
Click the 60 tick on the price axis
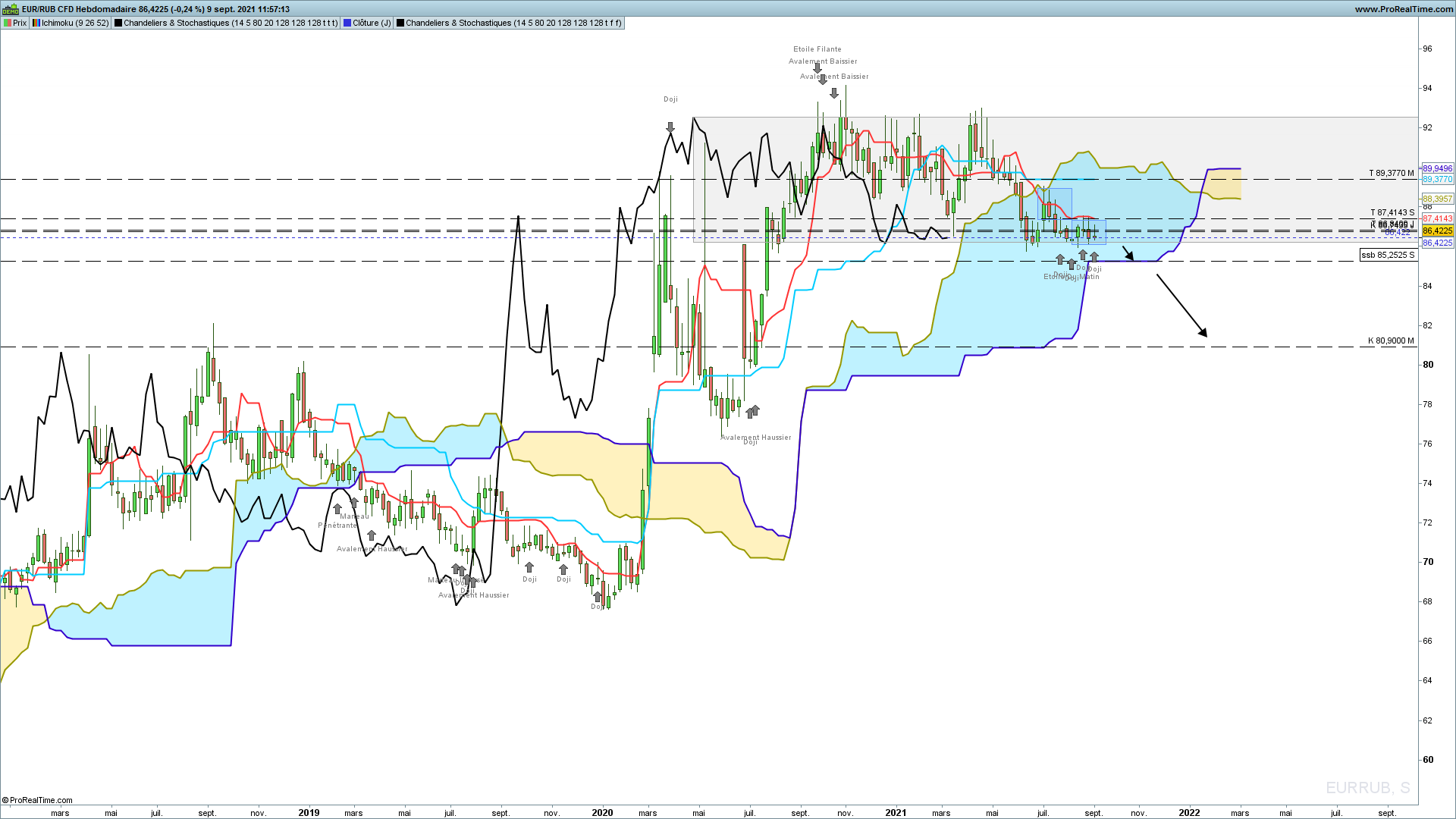click(1428, 760)
